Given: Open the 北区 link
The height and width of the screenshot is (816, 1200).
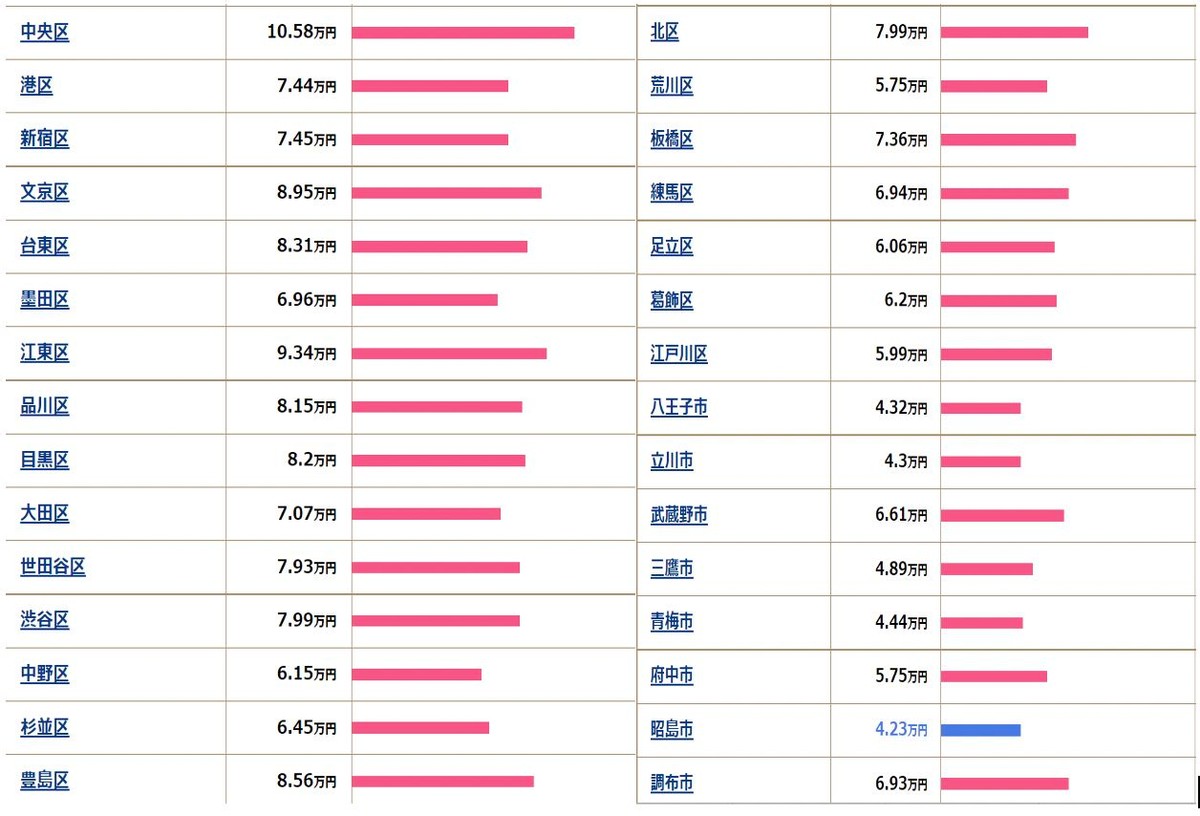Looking at the screenshot, I should (x=665, y=32).
